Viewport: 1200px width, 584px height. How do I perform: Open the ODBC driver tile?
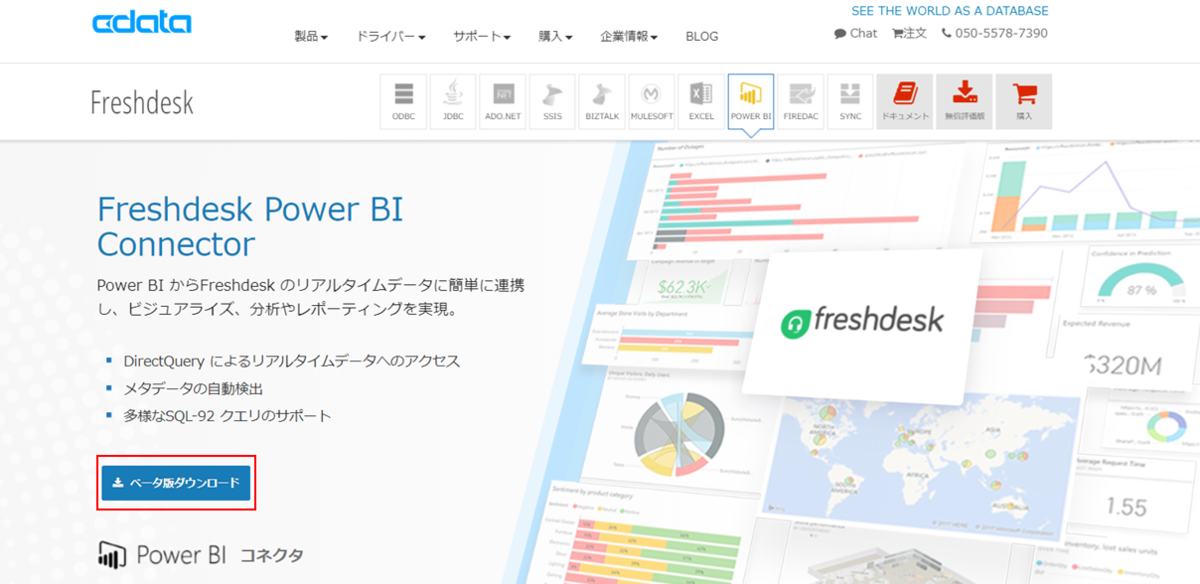click(403, 102)
